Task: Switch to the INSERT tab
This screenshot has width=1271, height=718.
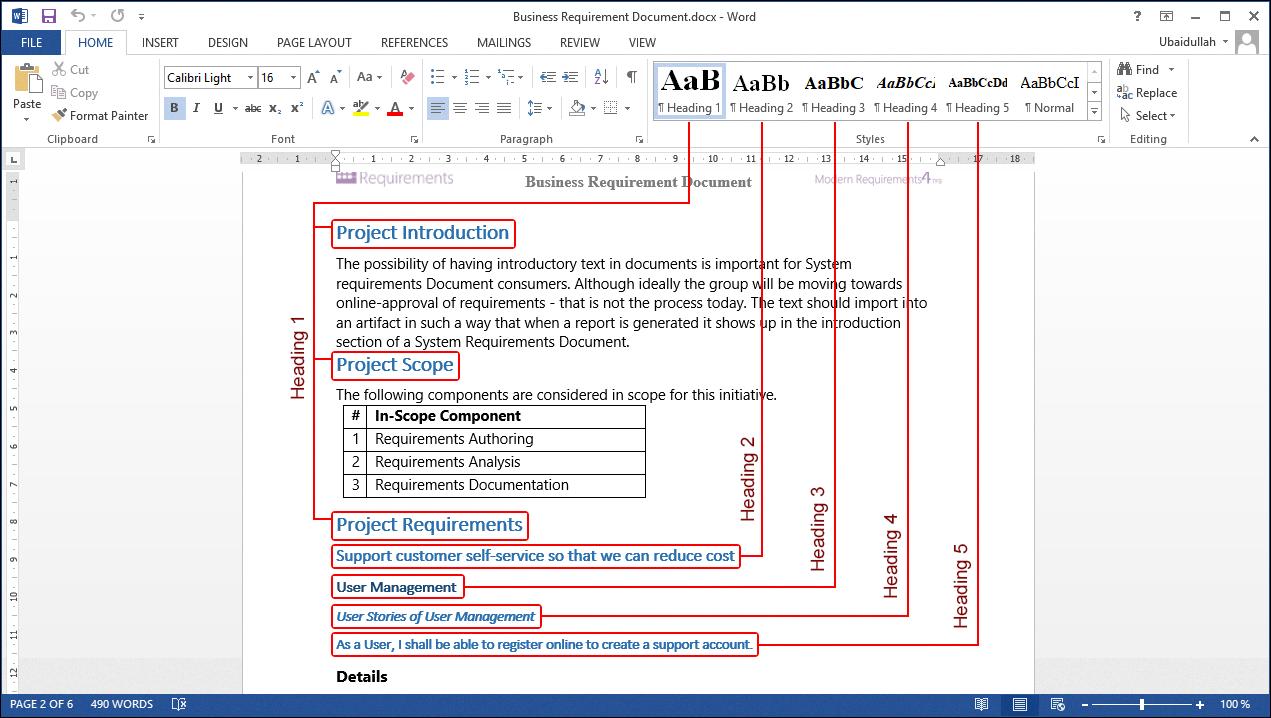Action: pyautogui.click(x=160, y=43)
